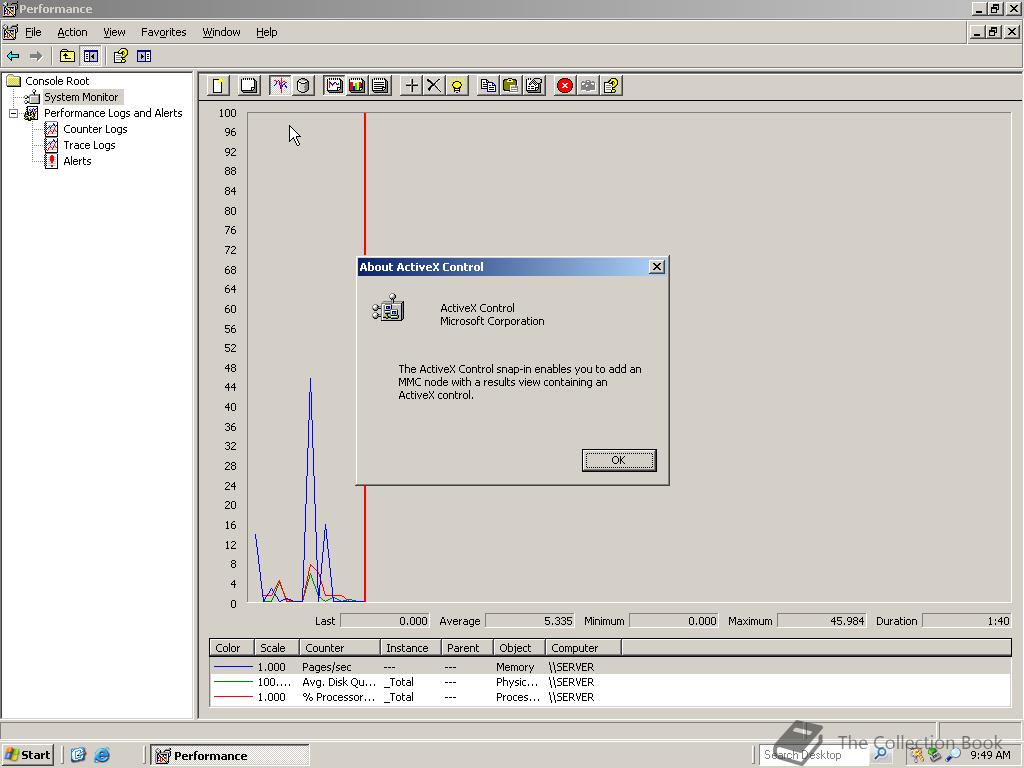This screenshot has width=1024, height=768.
Task: Click the MMC Help toolbar icon
Action: [121, 56]
